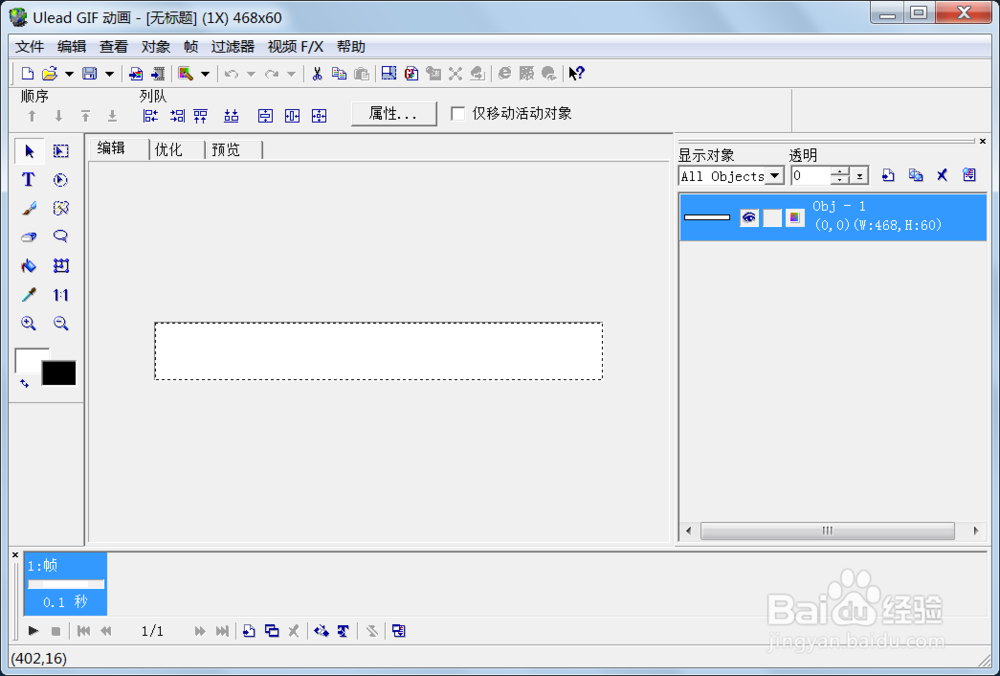Click the Zoom Out magnifier tool

click(x=61, y=323)
